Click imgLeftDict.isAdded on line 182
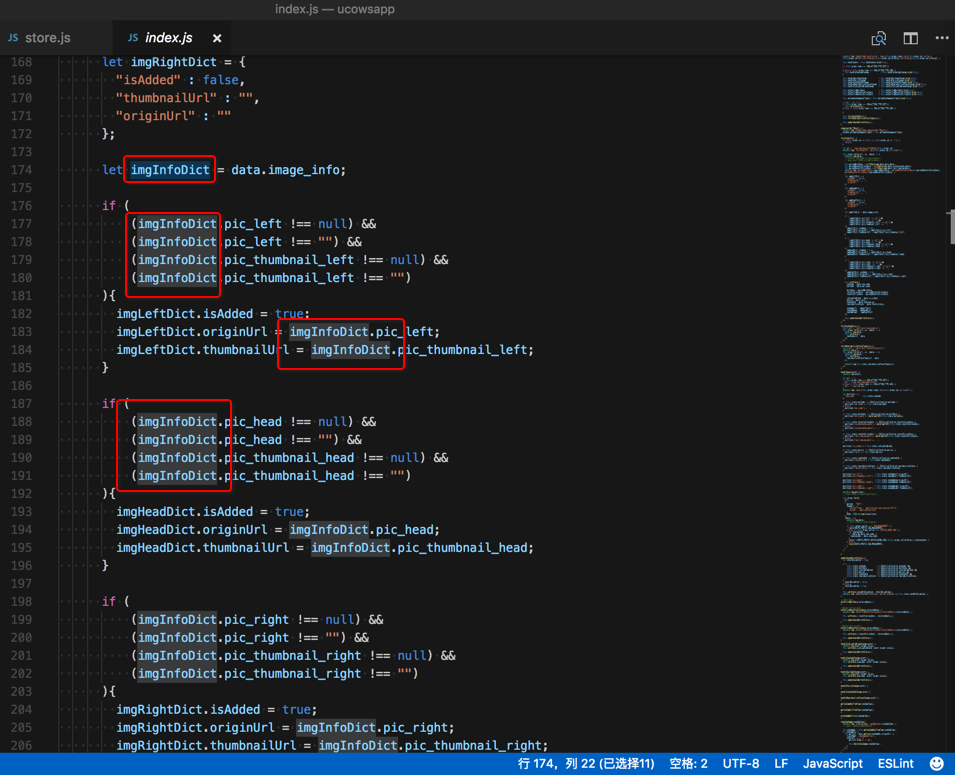The image size is (955, 776). 185,314
